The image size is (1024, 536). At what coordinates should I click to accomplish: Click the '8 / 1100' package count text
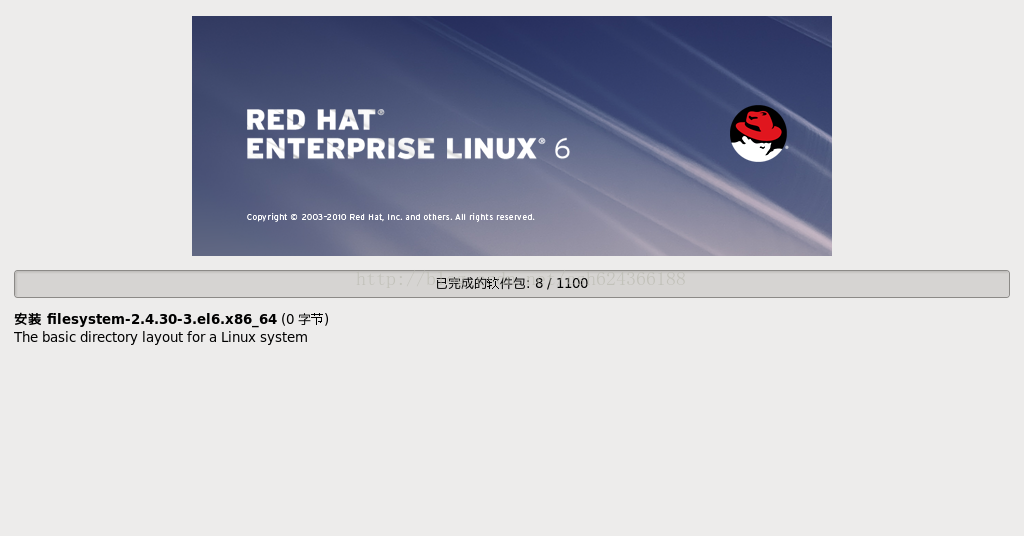tap(562, 283)
